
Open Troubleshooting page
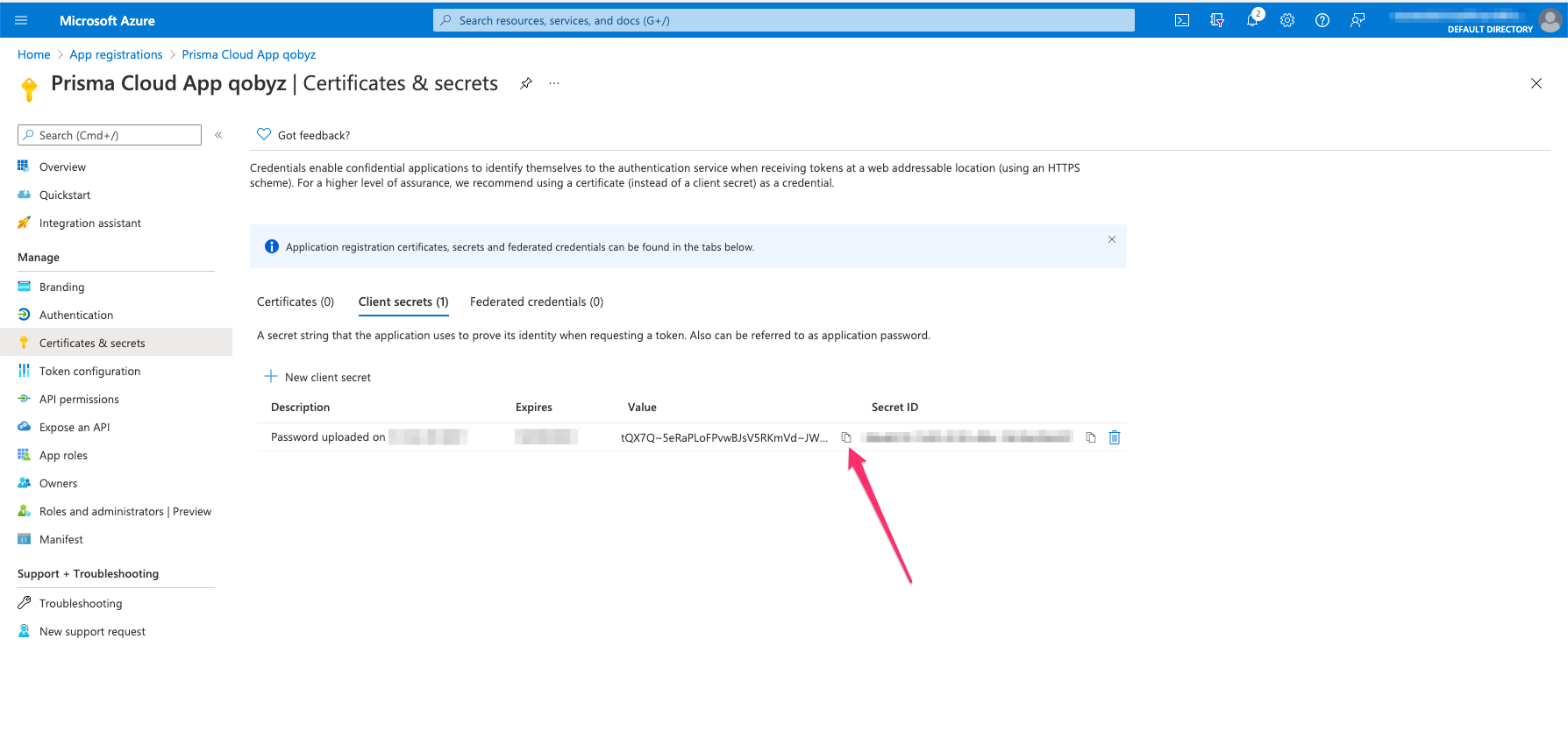tap(81, 603)
